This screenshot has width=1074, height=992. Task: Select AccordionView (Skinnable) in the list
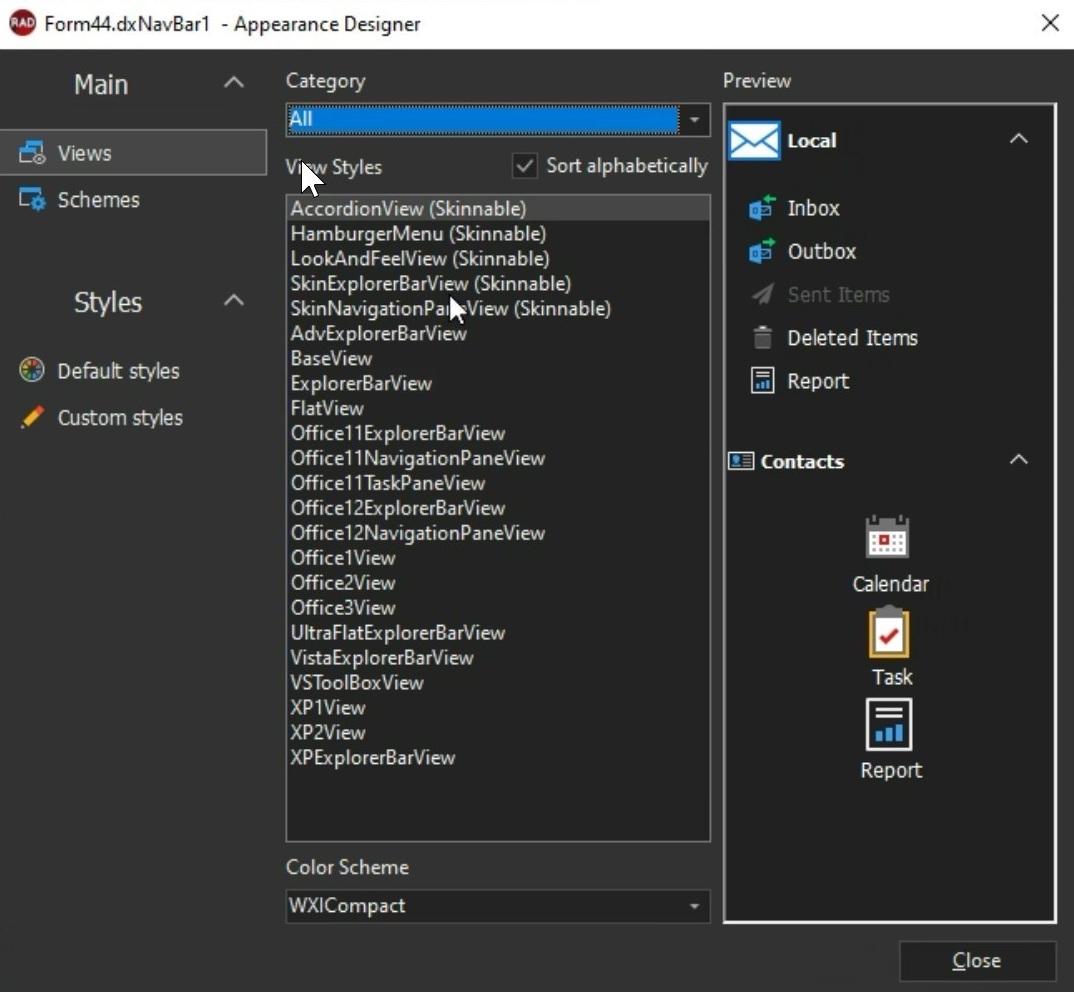(408, 209)
